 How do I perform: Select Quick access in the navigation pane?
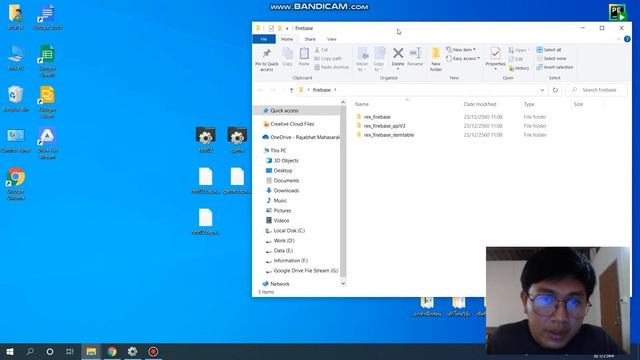click(284, 111)
